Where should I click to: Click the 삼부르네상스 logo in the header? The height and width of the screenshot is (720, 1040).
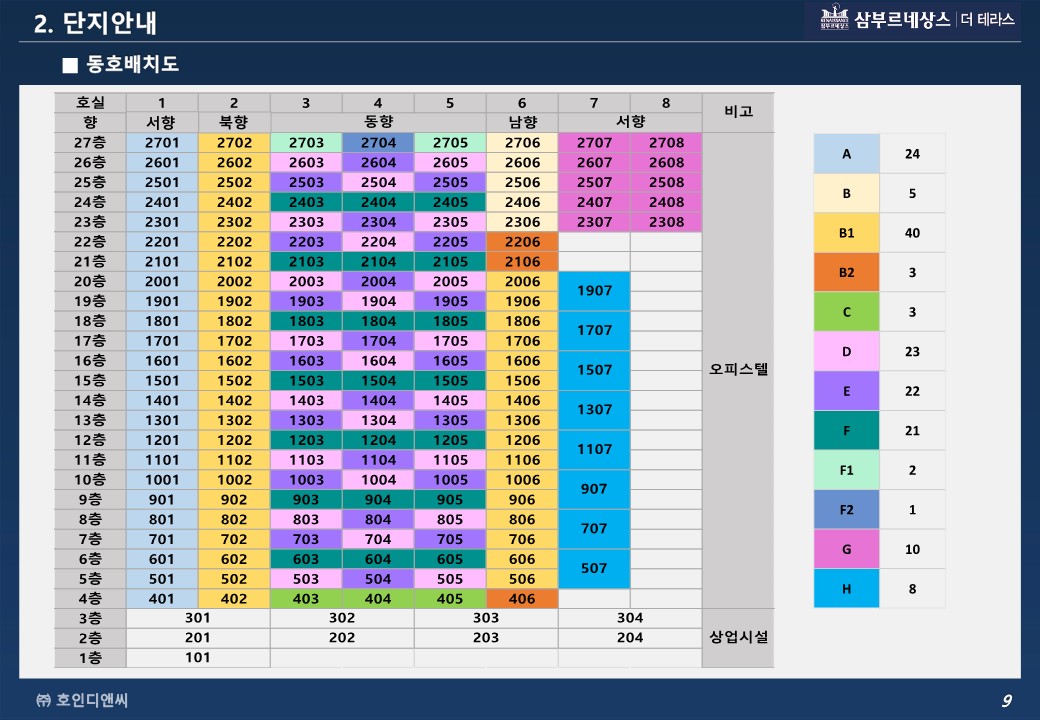click(x=884, y=20)
